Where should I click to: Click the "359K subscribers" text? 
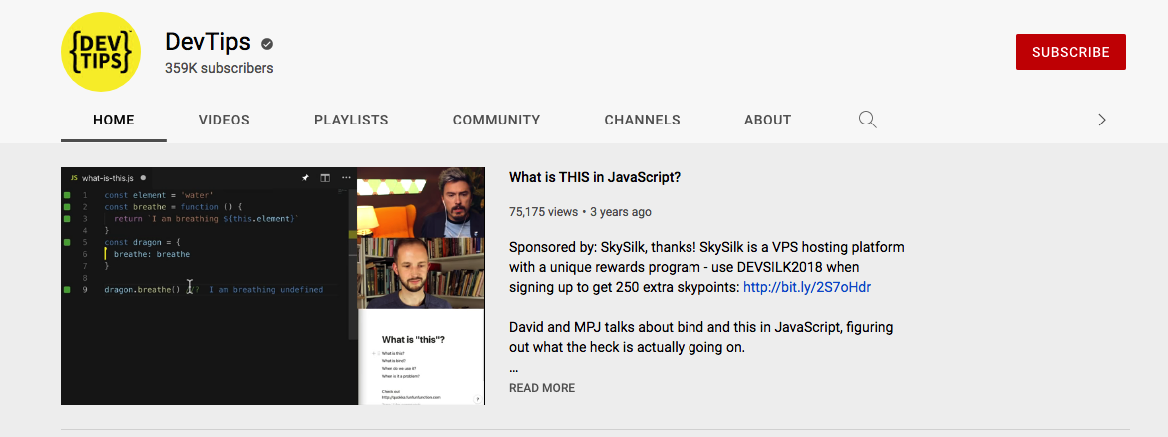click(219, 68)
